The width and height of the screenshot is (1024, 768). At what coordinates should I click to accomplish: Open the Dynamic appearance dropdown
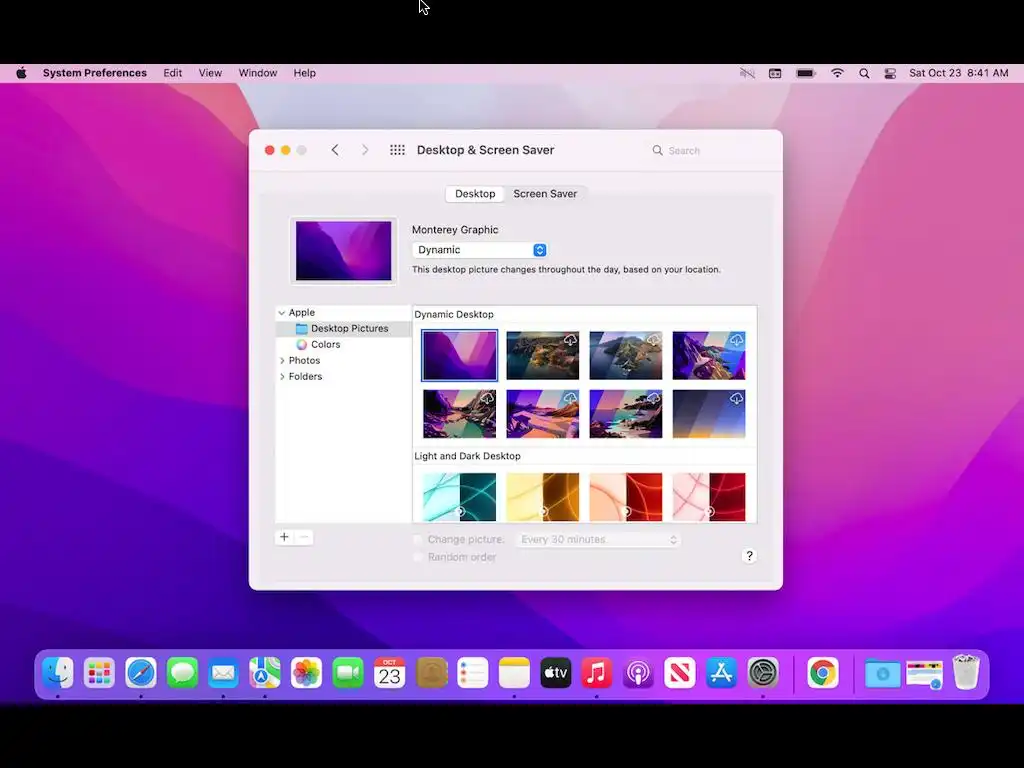click(480, 250)
